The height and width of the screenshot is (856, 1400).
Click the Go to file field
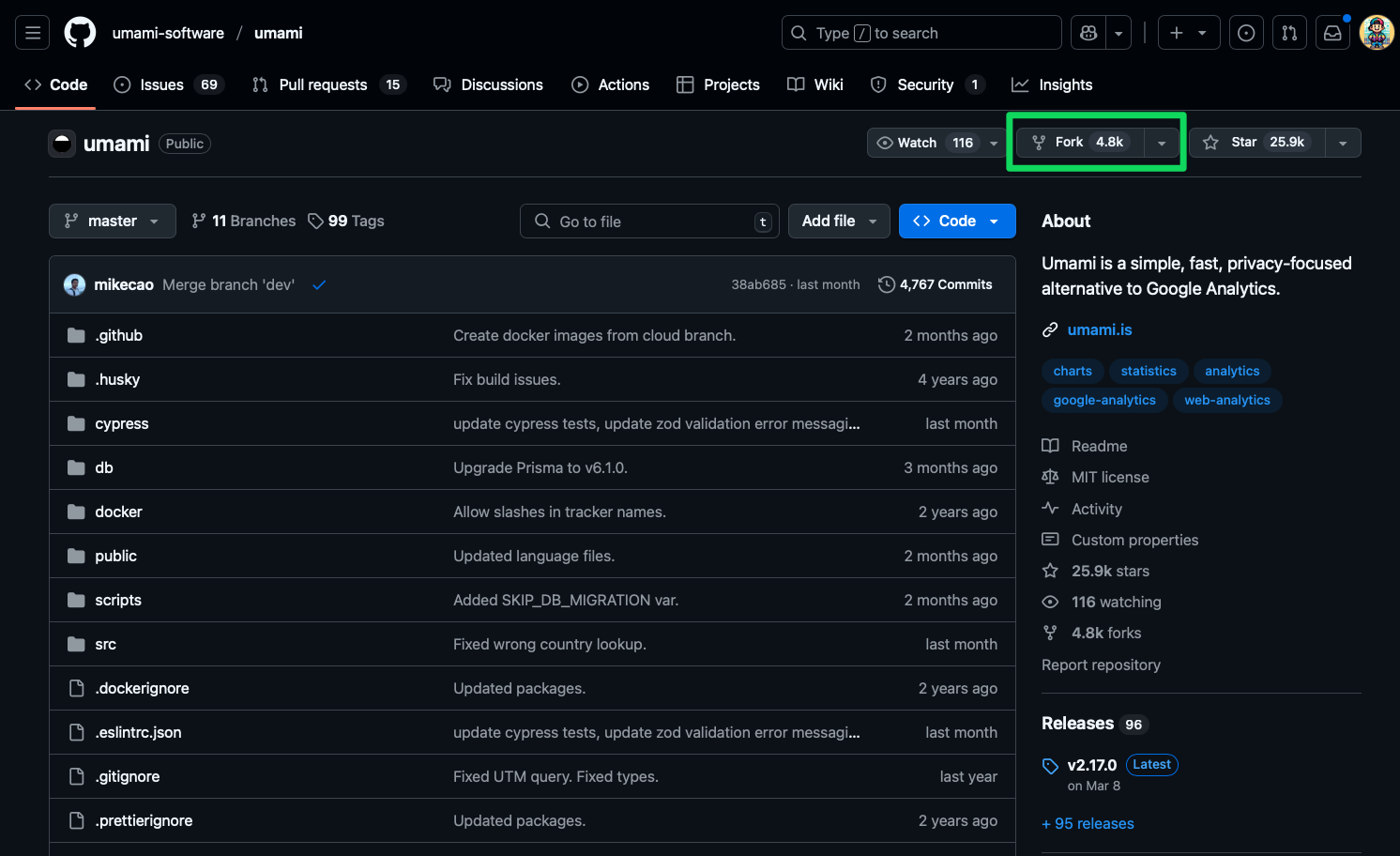click(x=649, y=221)
